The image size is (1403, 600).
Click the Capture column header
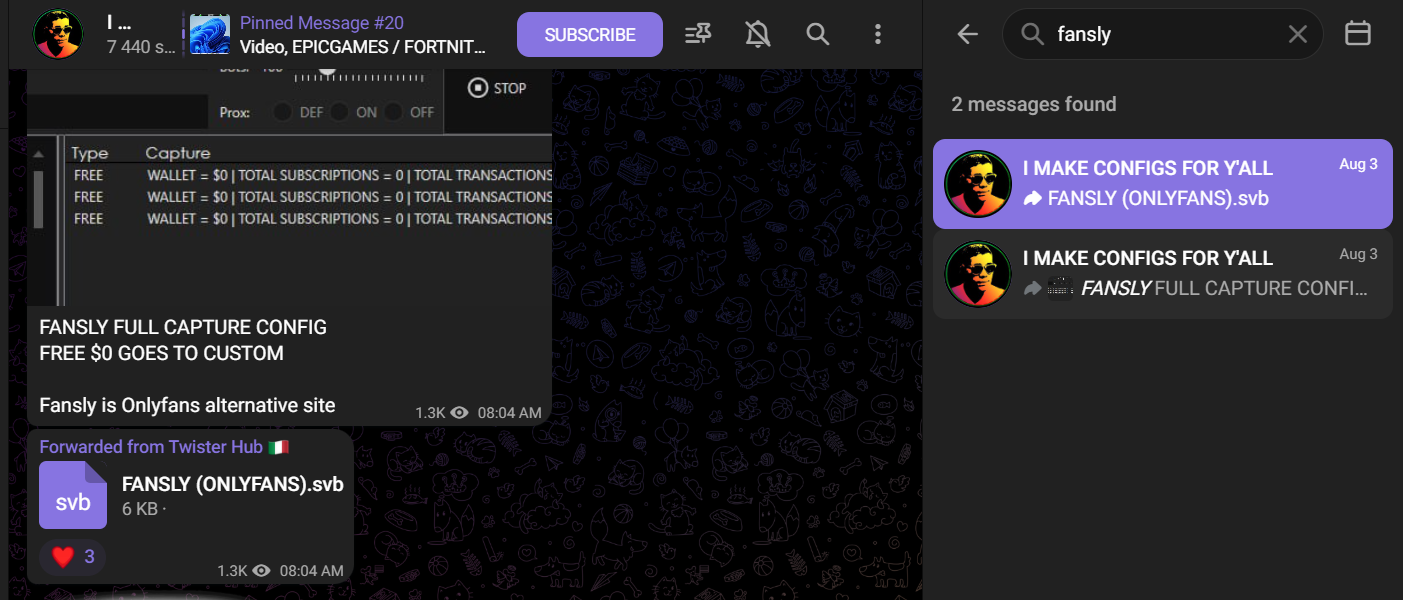[x=178, y=153]
